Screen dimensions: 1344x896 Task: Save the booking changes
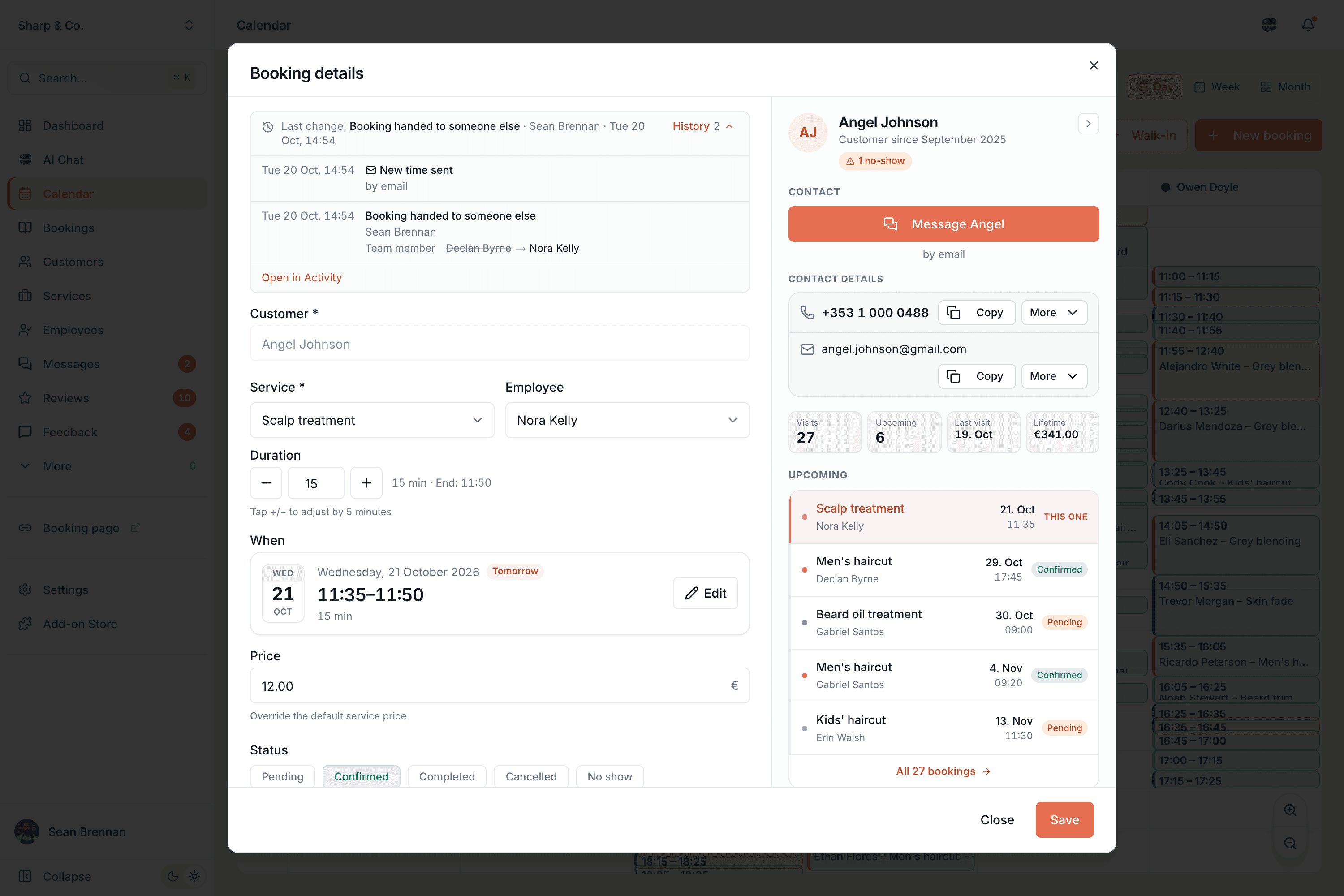(1064, 820)
